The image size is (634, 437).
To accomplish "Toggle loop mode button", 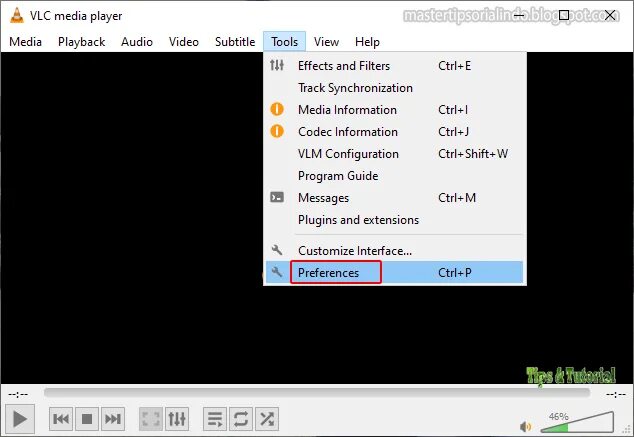I will click(x=241, y=419).
